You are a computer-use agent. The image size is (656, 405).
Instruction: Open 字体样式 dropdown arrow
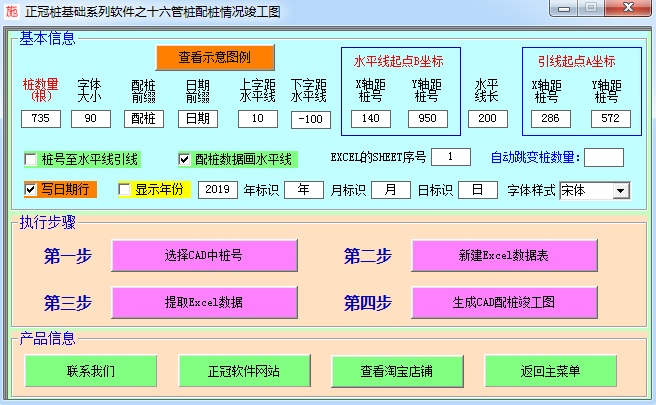(x=621, y=191)
